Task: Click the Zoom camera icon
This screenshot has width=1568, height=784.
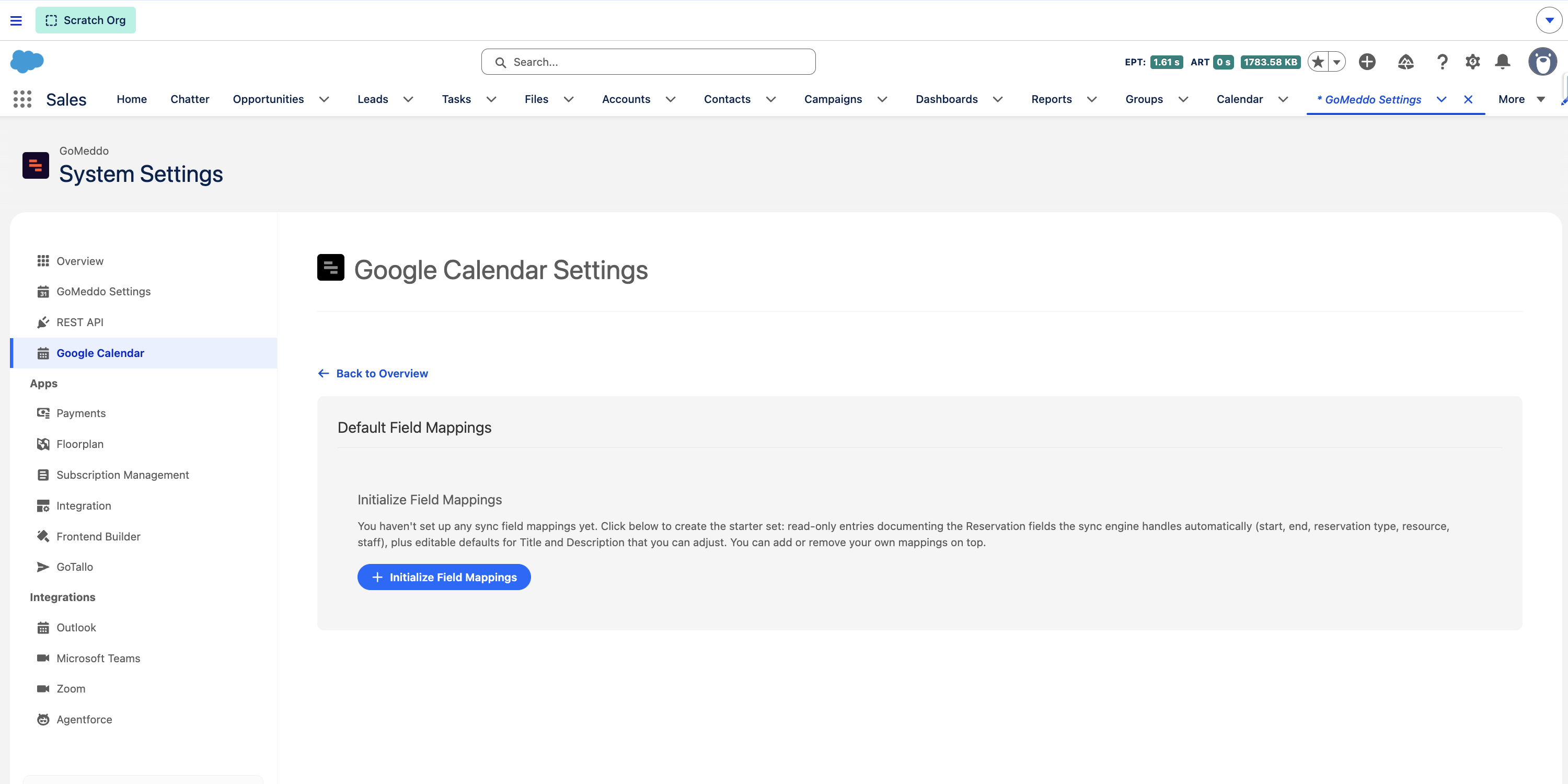Action: tap(43, 688)
